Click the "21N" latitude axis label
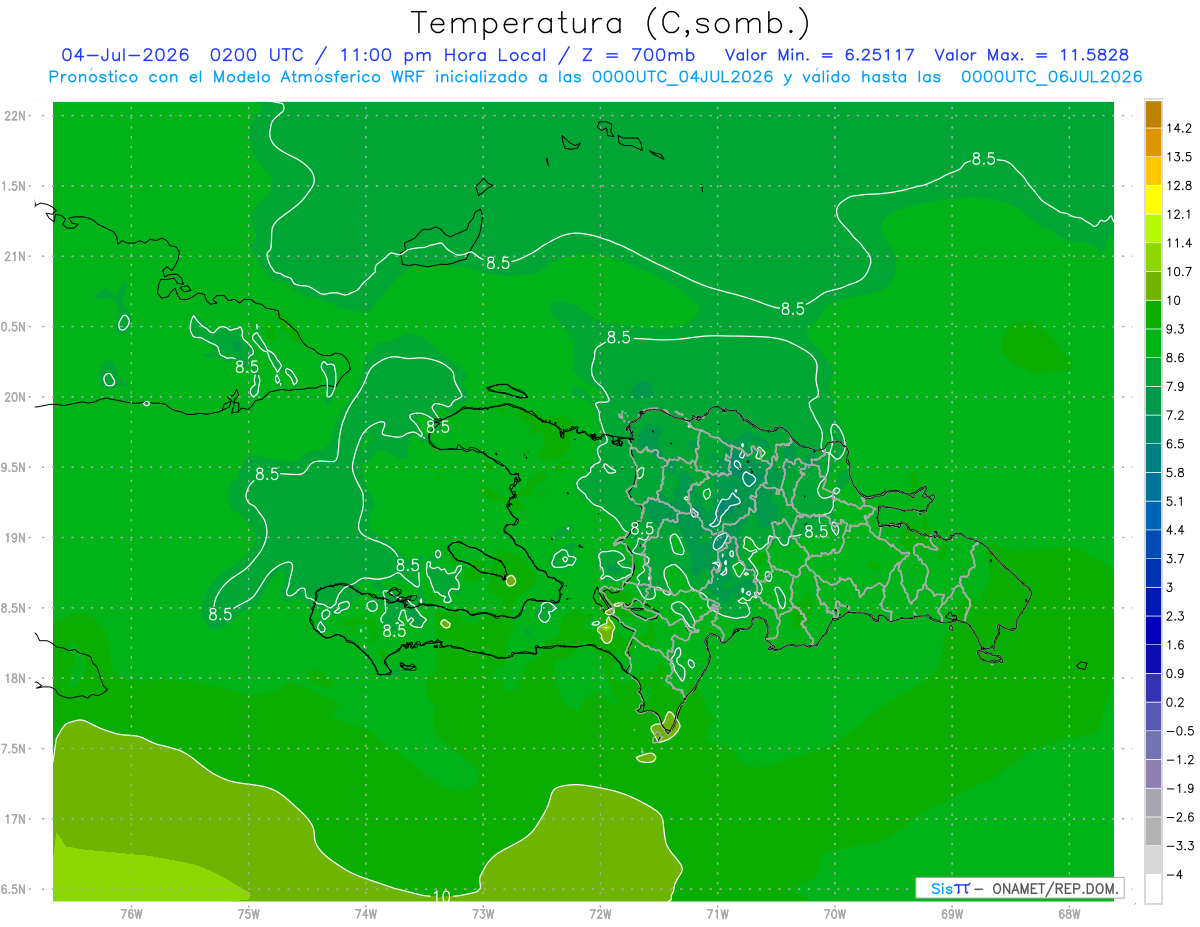The width and height of the screenshot is (1200, 927). pyautogui.click(x=15, y=256)
